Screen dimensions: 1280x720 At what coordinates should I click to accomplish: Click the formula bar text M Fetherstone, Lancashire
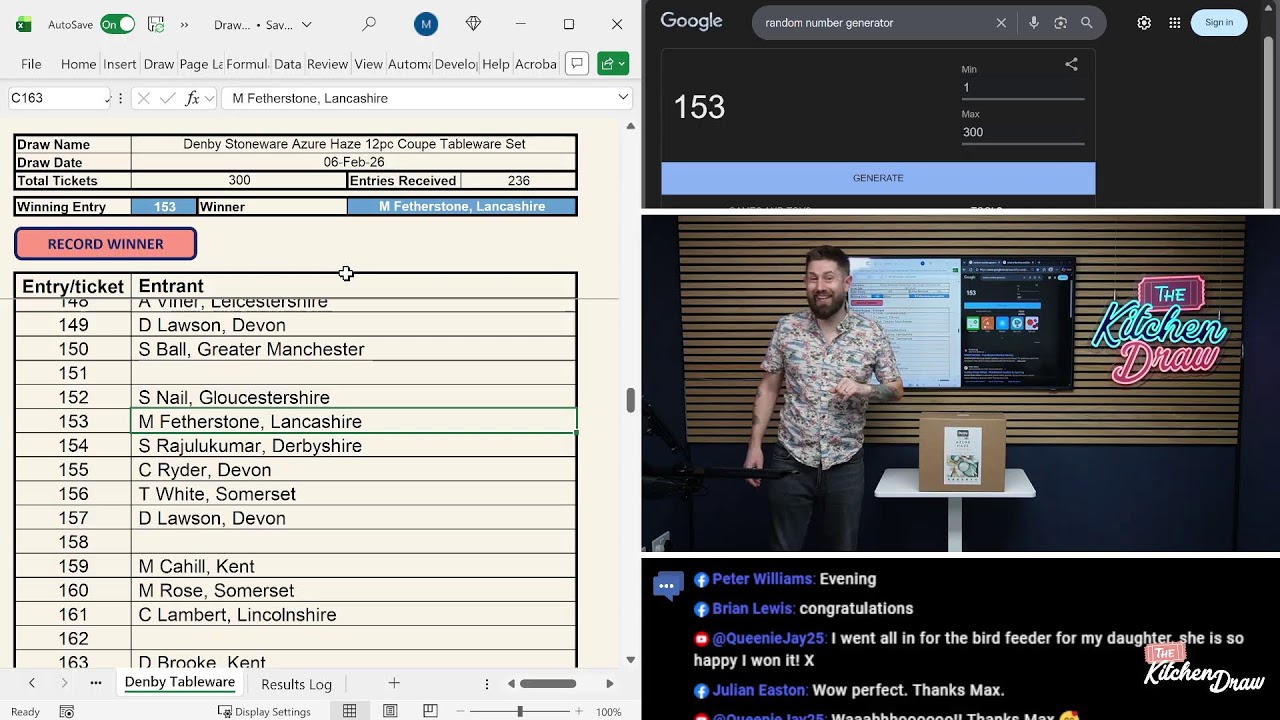310,98
